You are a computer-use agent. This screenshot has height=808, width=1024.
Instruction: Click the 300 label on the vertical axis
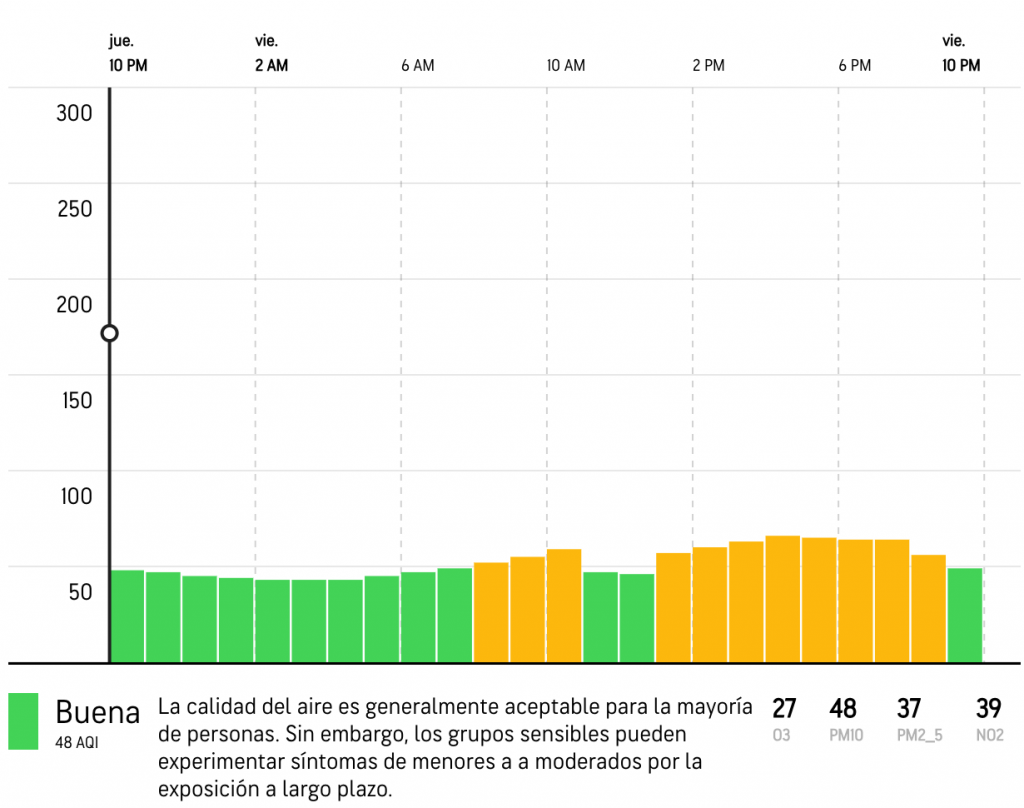tap(74, 113)
